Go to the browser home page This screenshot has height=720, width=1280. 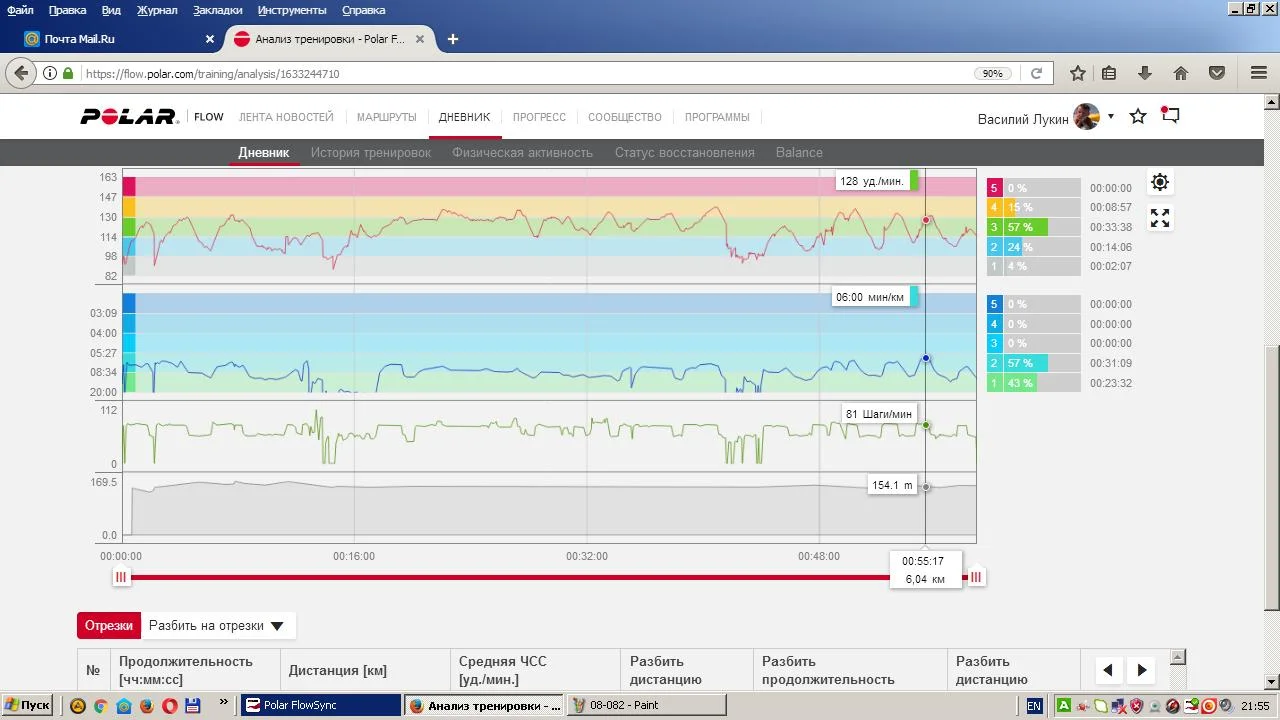tap(1181, 73)
